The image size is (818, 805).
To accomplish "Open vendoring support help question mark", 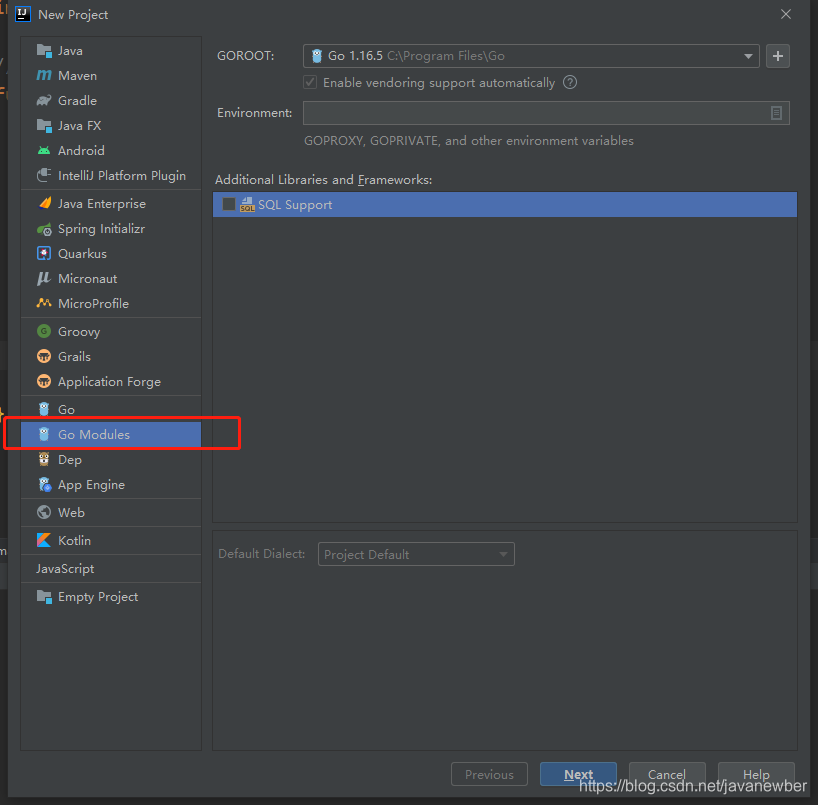I will tap(570, 82).
